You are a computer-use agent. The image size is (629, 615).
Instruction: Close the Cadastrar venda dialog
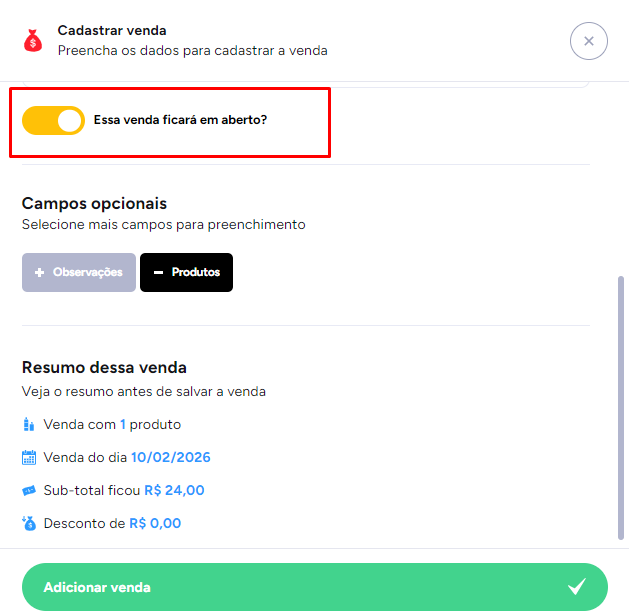tap(588, 41)
